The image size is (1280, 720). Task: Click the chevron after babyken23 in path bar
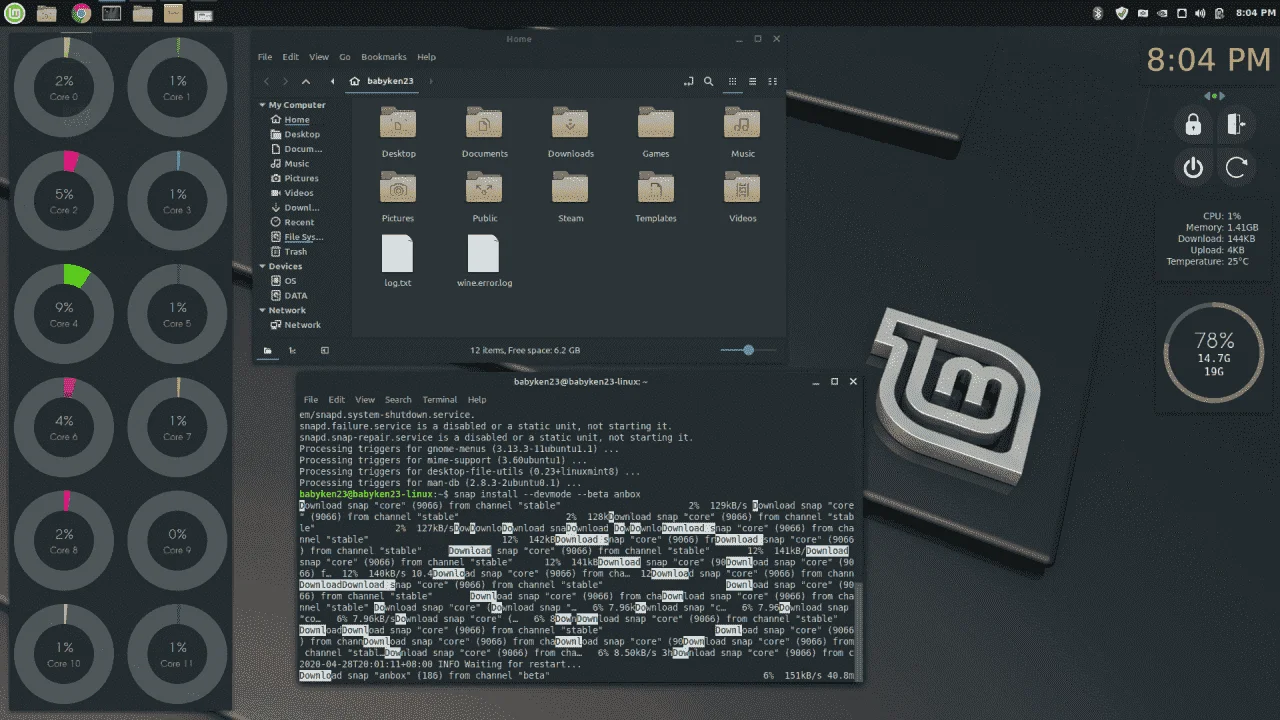pyautogui.click(x=431, y=81)
